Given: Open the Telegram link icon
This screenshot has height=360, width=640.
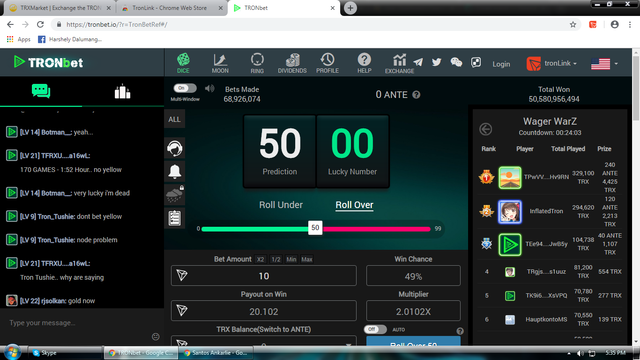Looking at the screenshot, I should click(418, 62).
